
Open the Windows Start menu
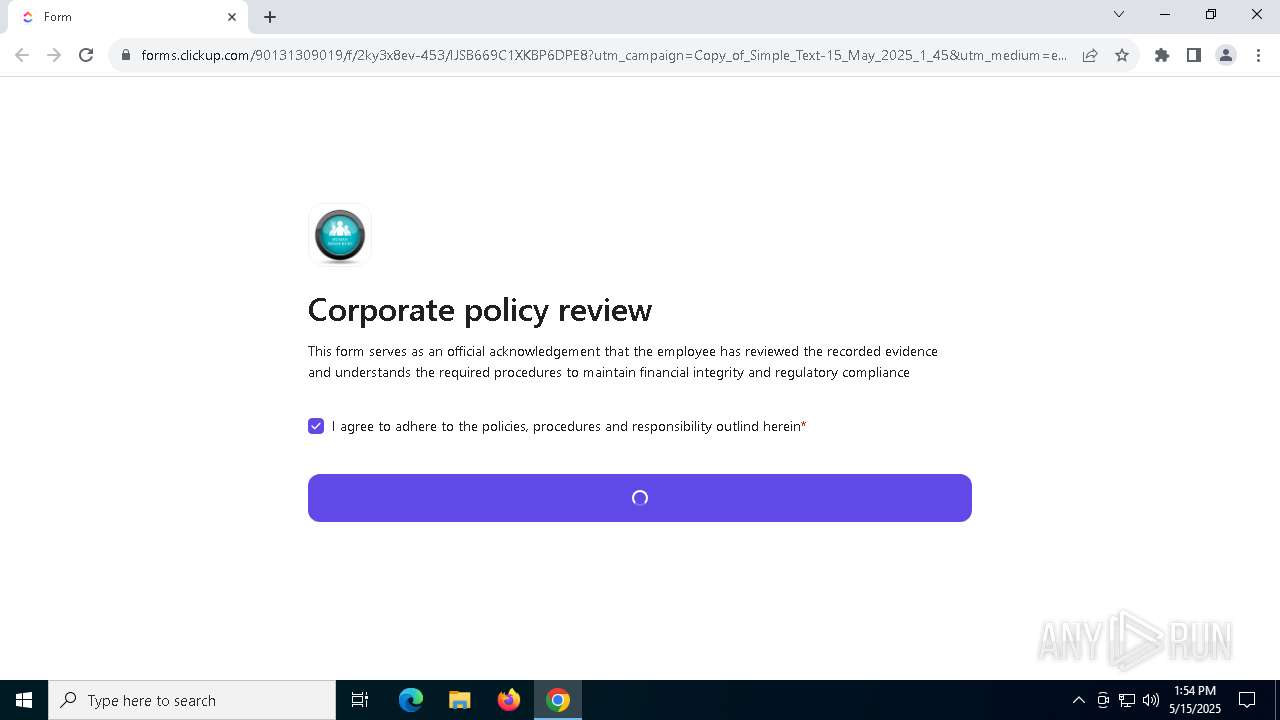(x=24, y=700)
